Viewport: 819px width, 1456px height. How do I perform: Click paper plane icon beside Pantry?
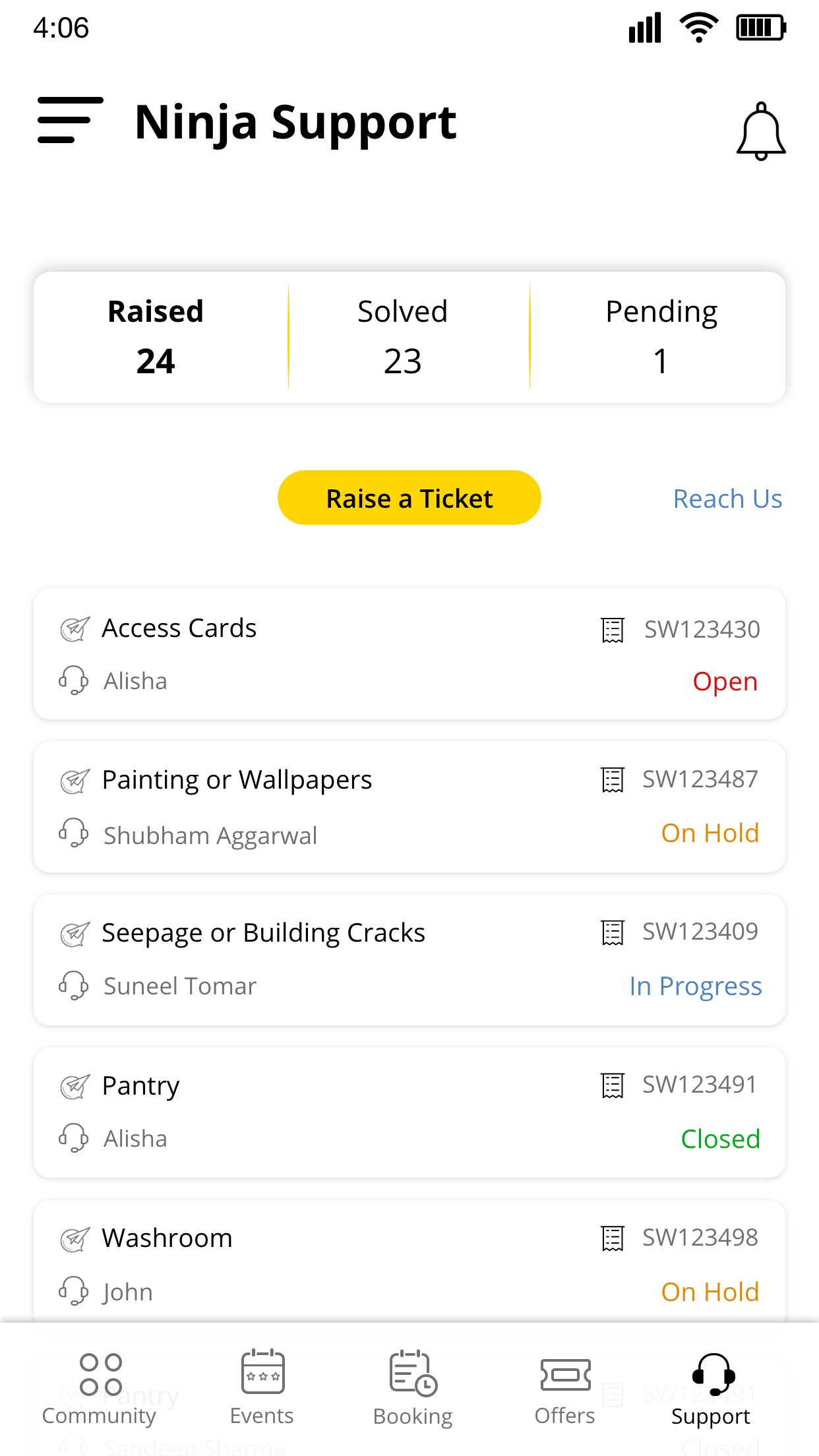point(75,1086)
